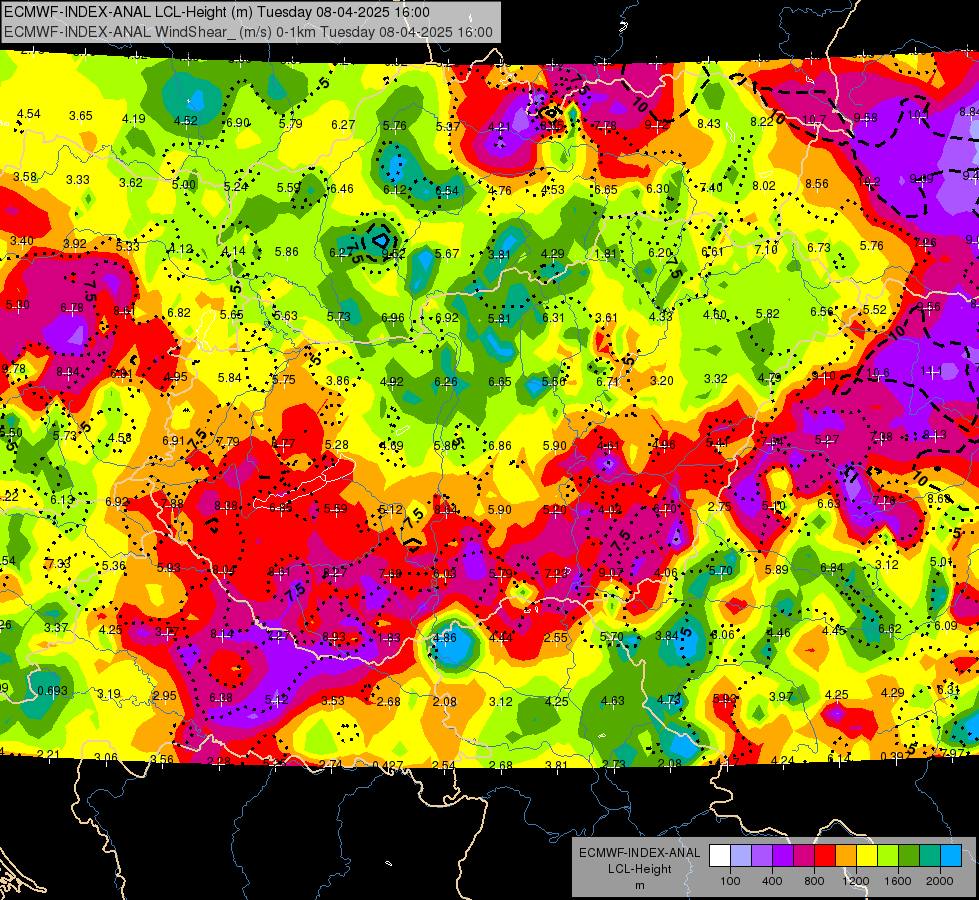Screen dimensions: 979x900
Task: Click the wind shear value 3.97
Action: coord(781,696)
